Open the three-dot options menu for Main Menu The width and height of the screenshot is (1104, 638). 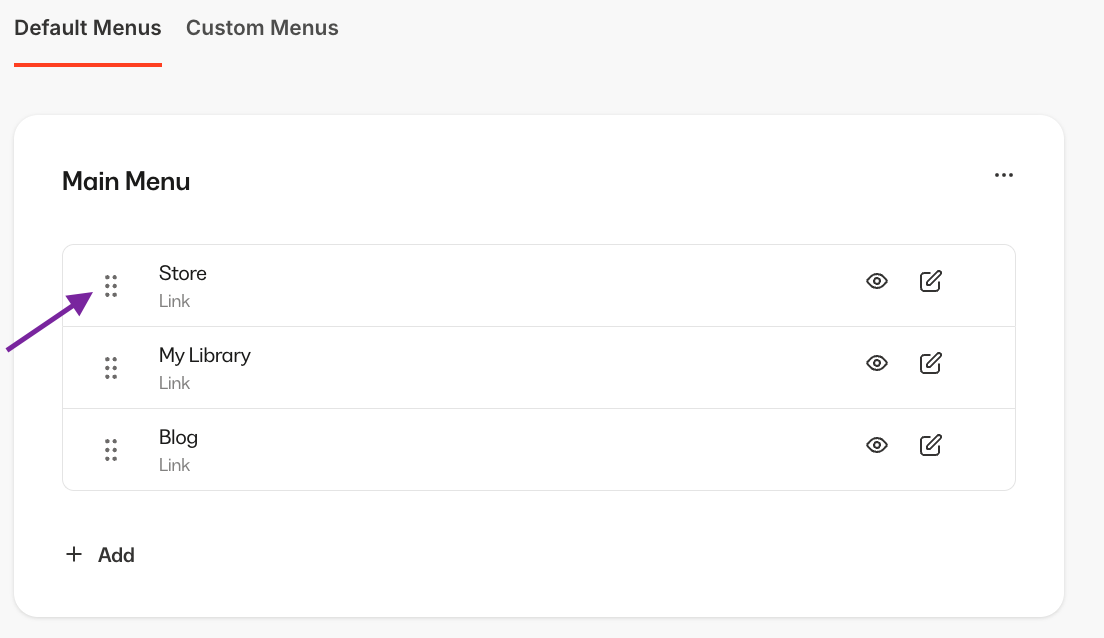1004,175
